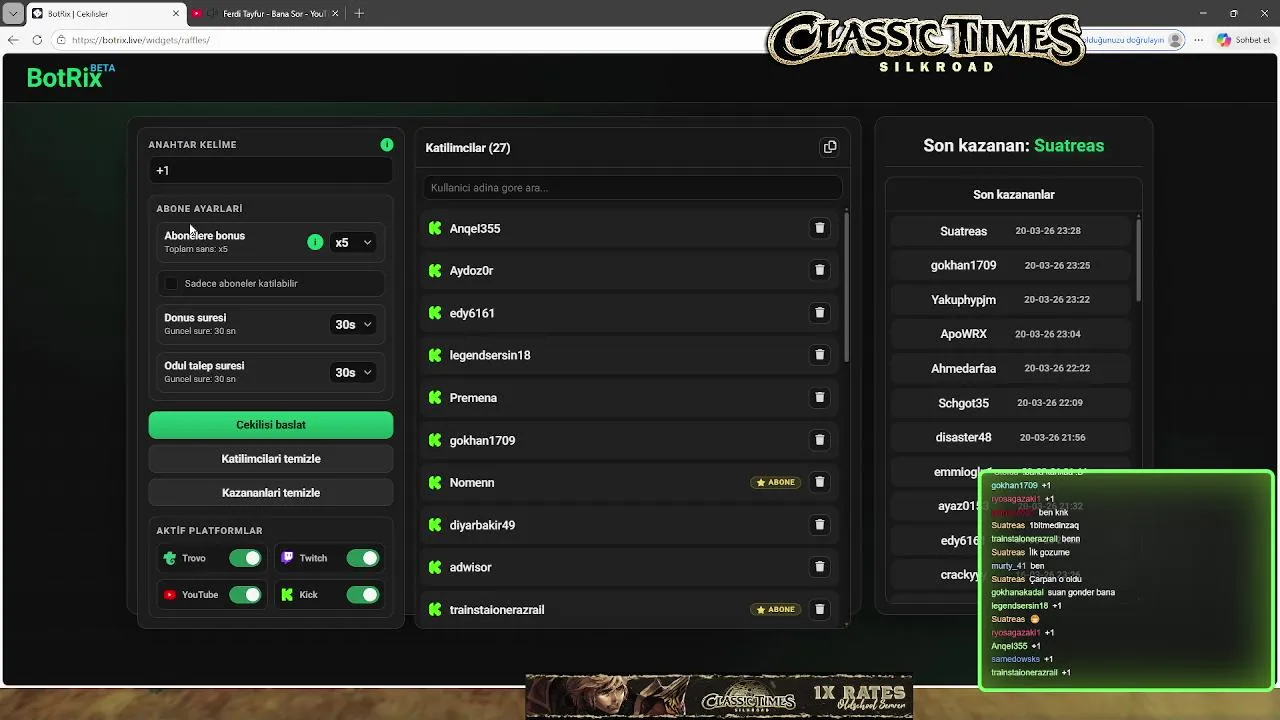1280x720 pixels.
Task: Click ABONE badge on trainstaionerazrail
Action: (x=776, y=609)
